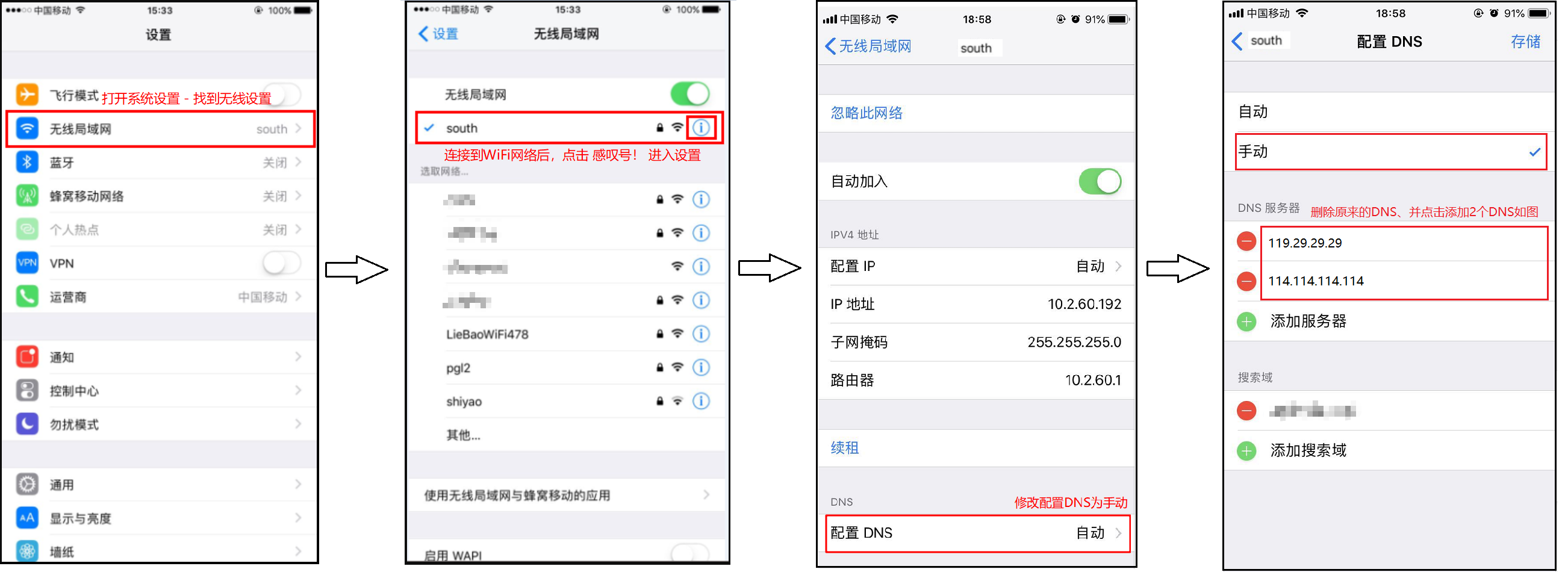
Task: Open the 勿扰模式 moon icon
Action: click(x=26, y=424)
